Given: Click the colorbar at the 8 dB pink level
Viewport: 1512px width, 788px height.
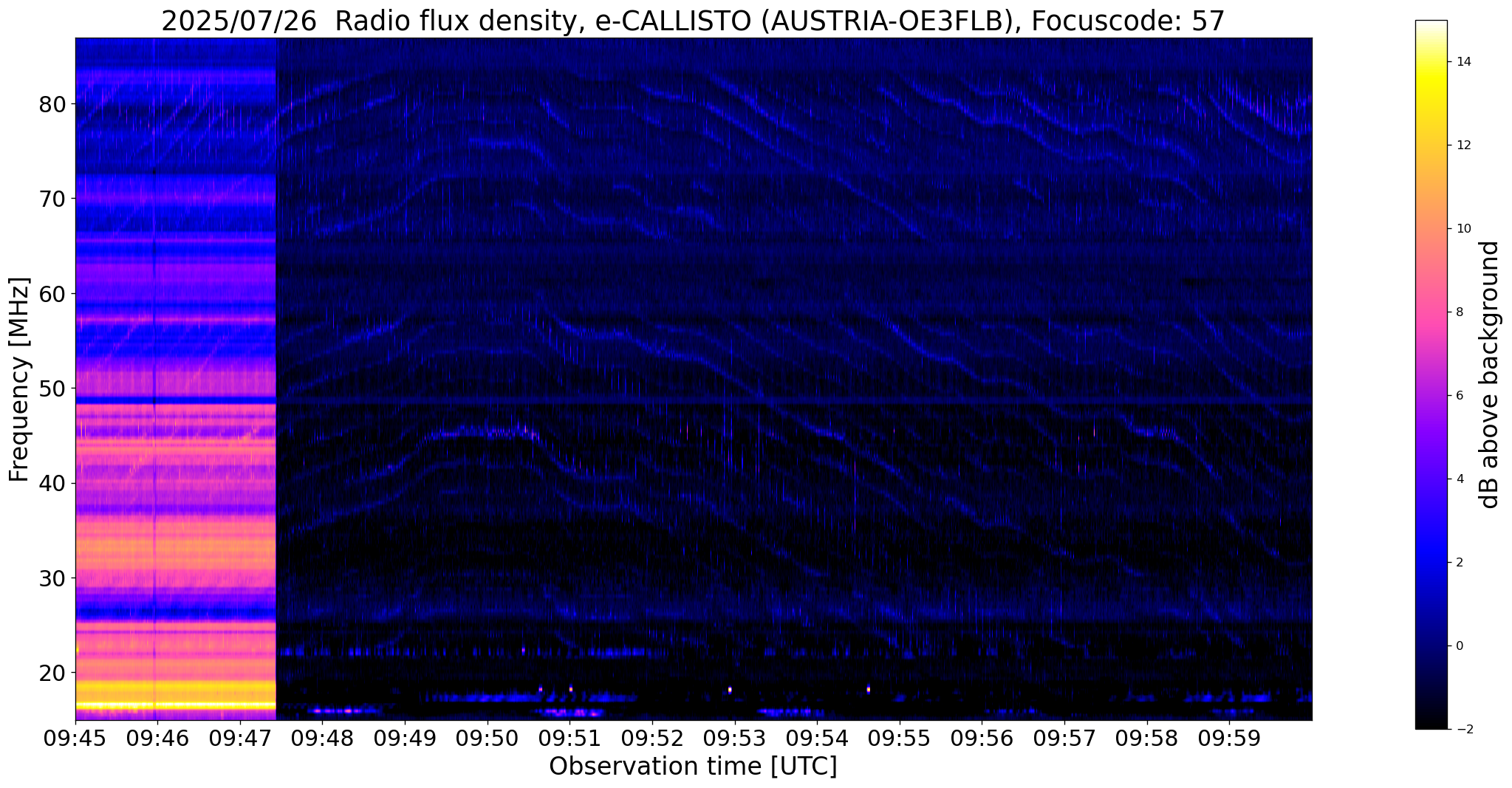Looking at the screenshot, I should 1431,312.
